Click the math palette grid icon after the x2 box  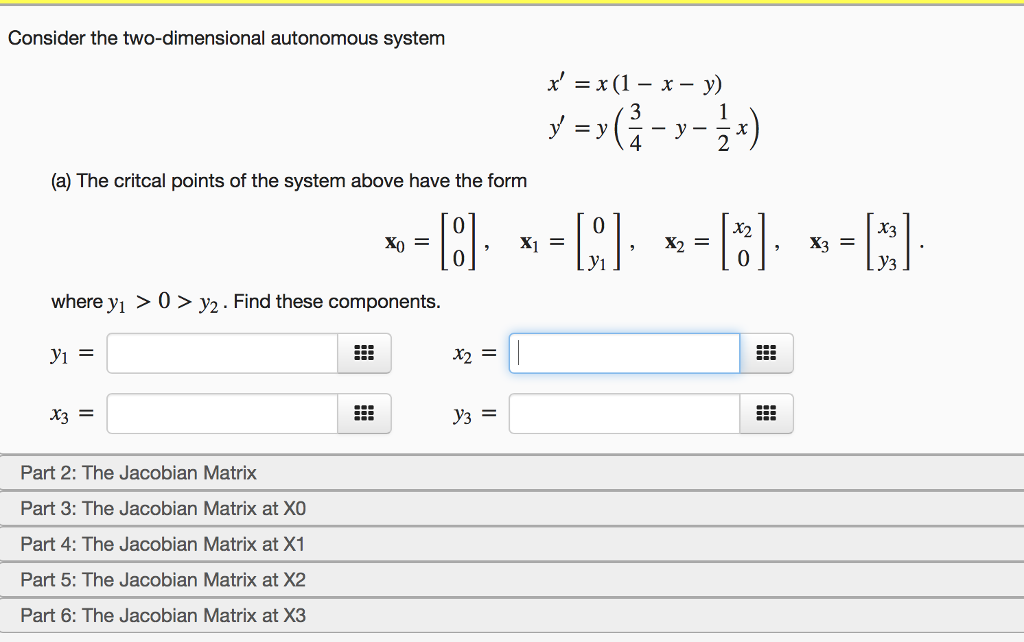(x=767, y=352)
